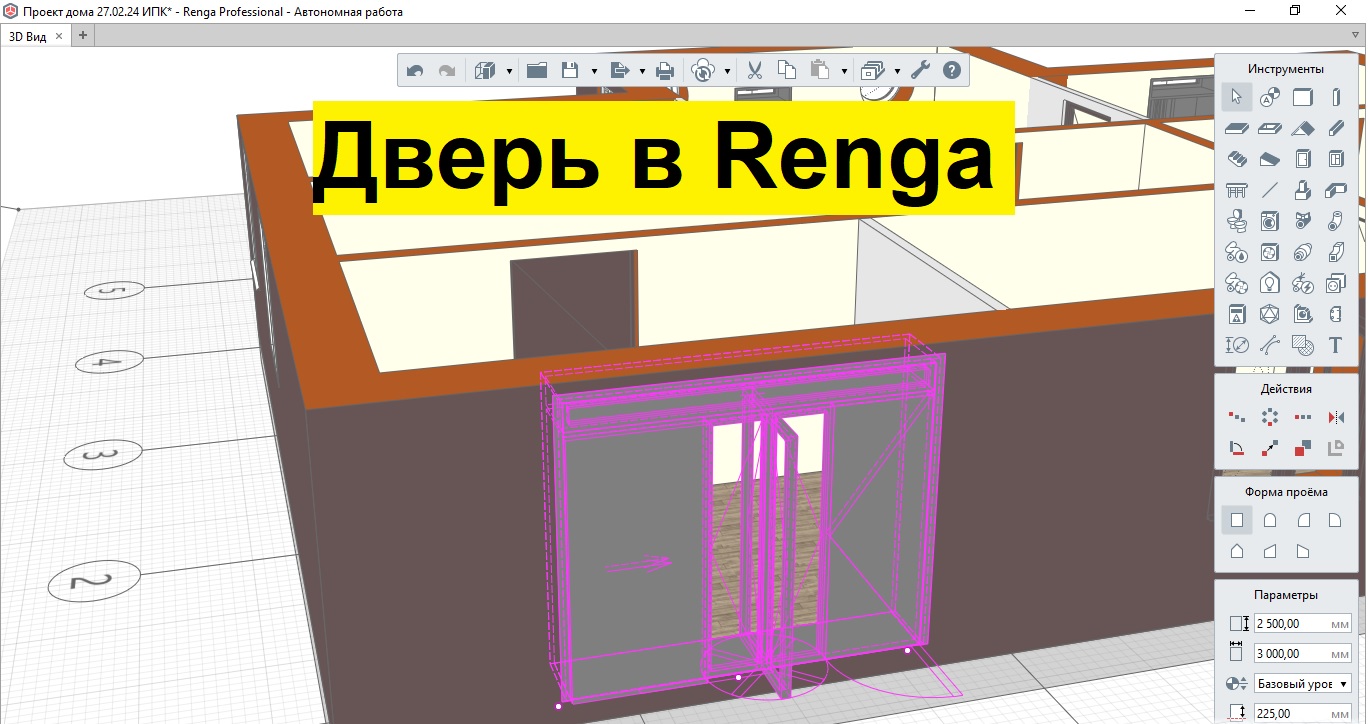Select the Dimension tool
Image resolution: width=1368 pixels, height=724 pixels.
click(1237, 345)
